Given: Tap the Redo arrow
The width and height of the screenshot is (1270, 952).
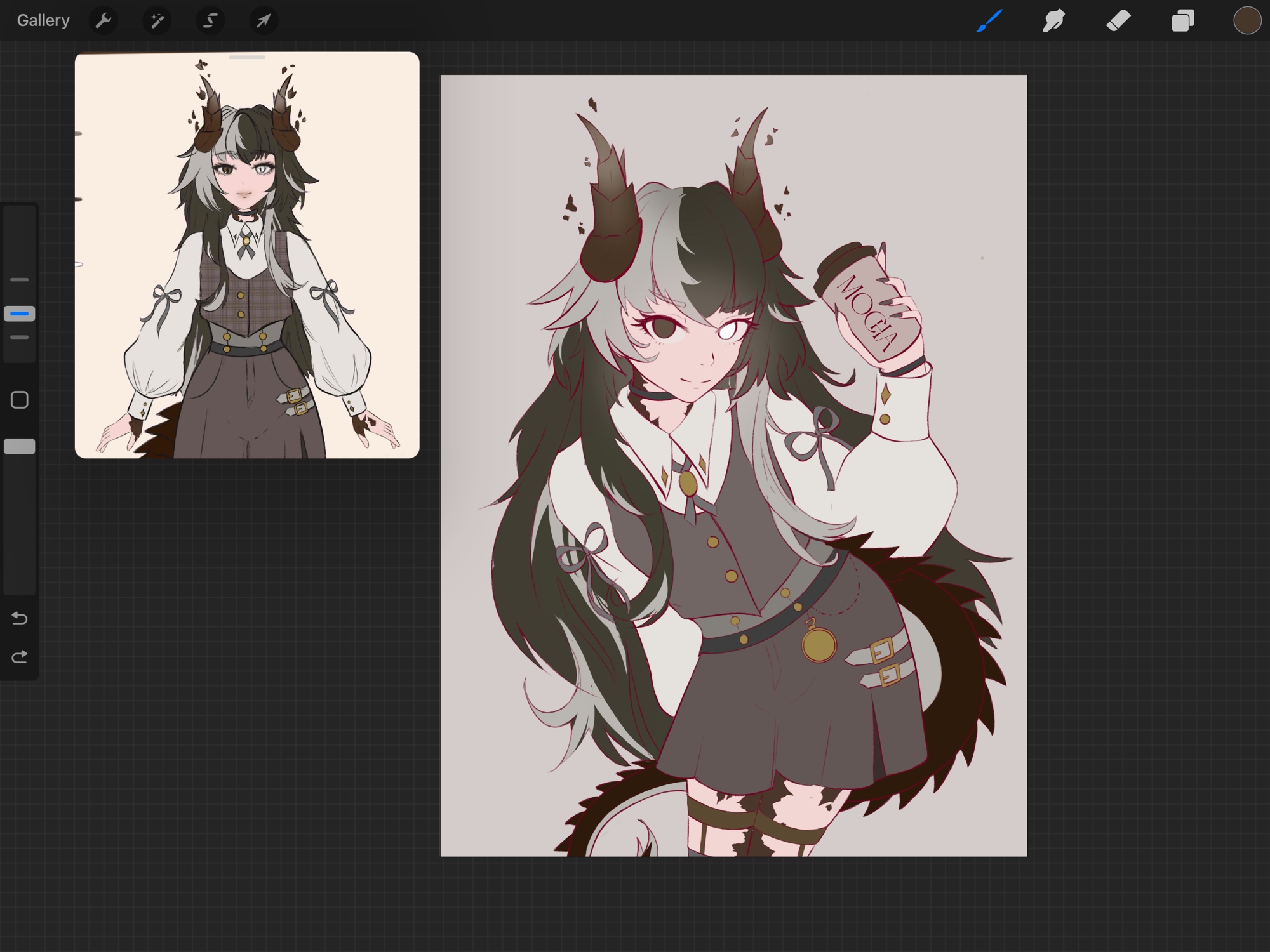Looking at the screenshot, I should tap(20, 656).
